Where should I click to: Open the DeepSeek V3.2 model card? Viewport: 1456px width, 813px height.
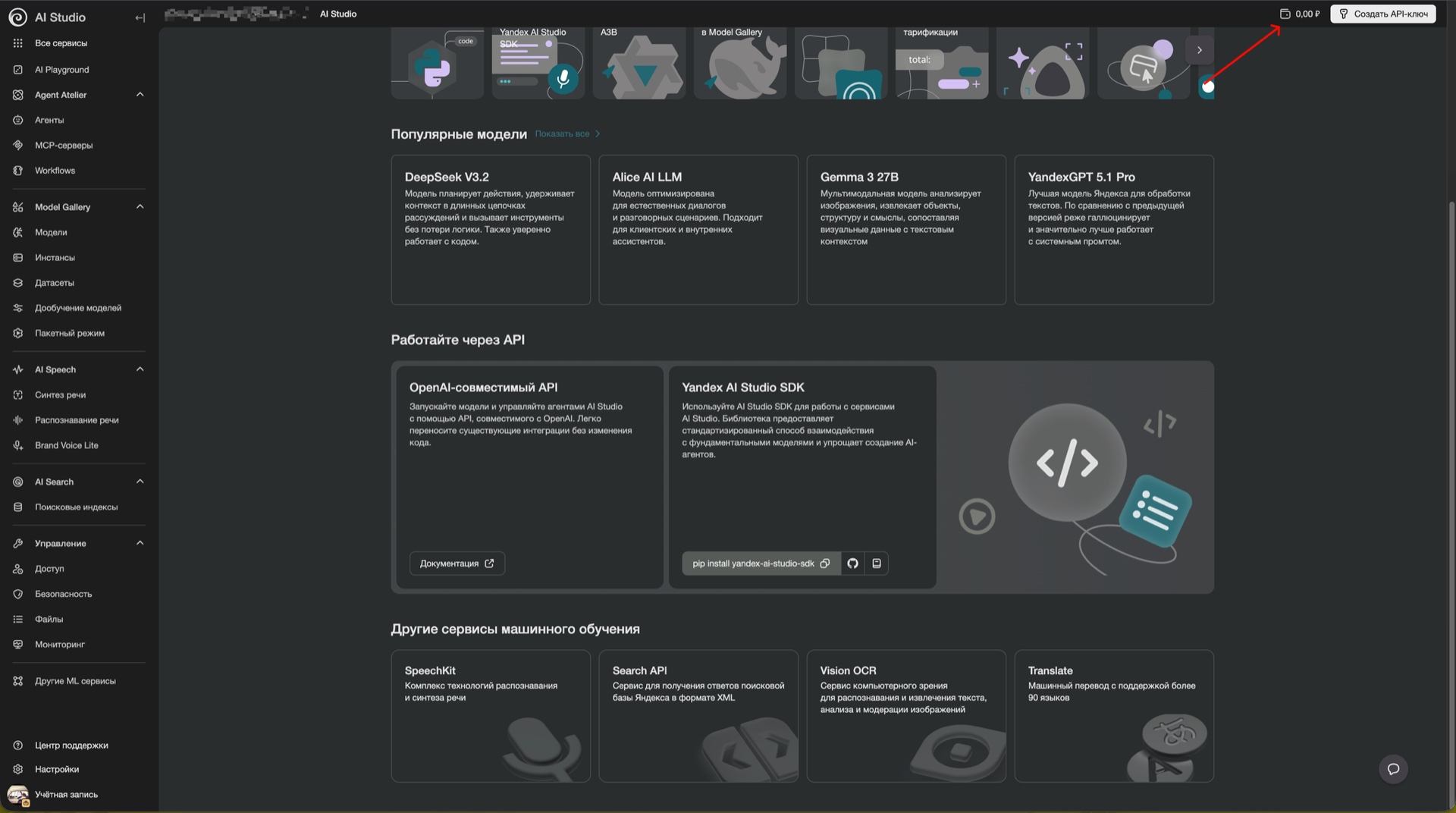(x=490, y=229)
